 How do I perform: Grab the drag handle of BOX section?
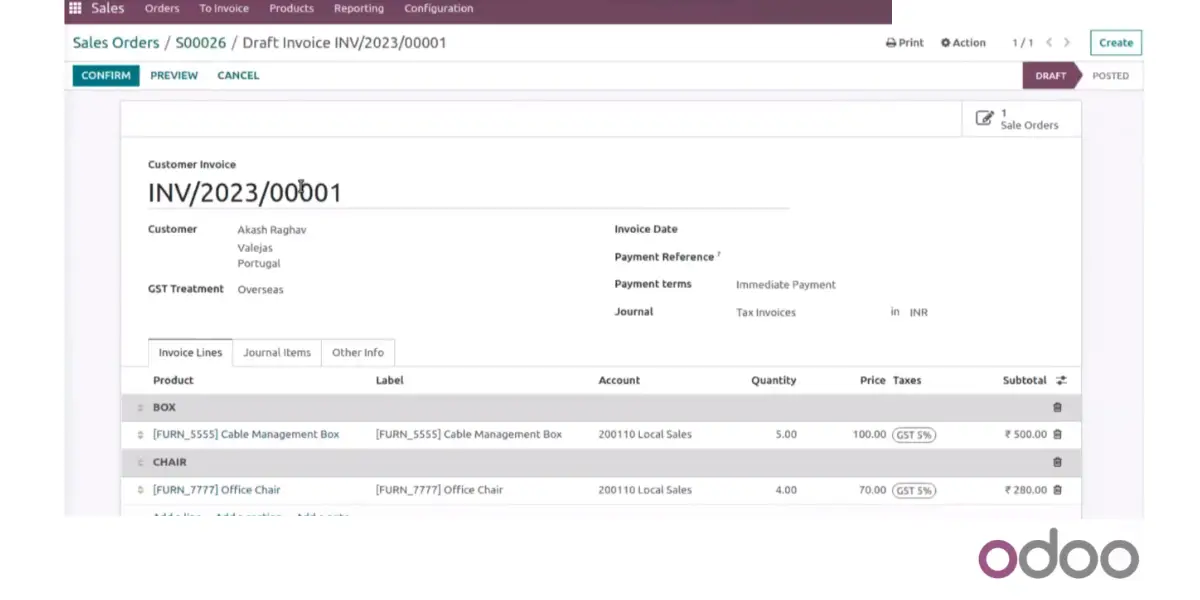(140, 408)
